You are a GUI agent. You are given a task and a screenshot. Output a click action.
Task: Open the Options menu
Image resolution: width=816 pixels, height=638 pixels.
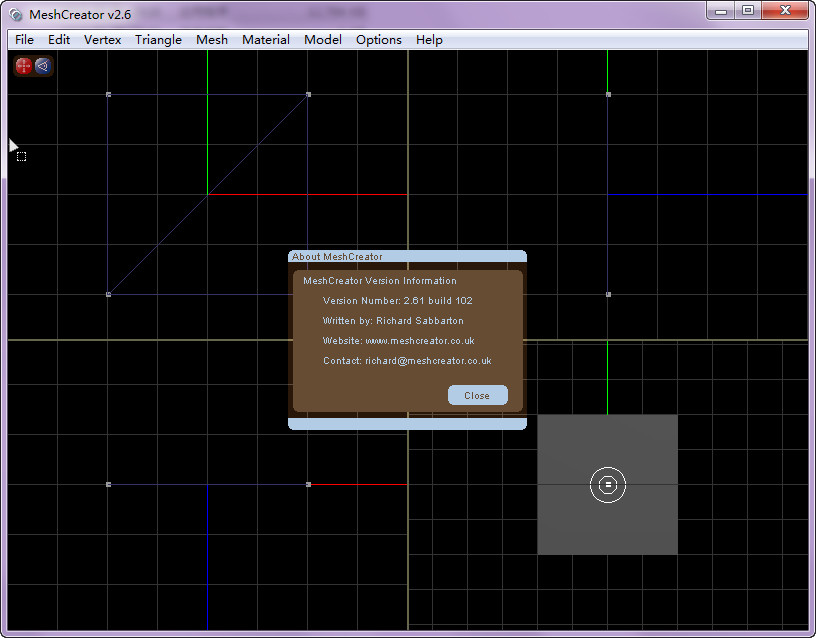[x=379, y=40]
